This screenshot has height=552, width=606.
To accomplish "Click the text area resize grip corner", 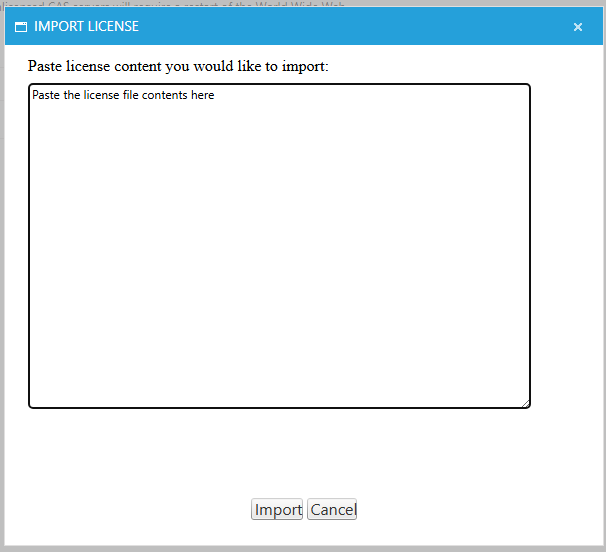I will [x=525, y=403].
